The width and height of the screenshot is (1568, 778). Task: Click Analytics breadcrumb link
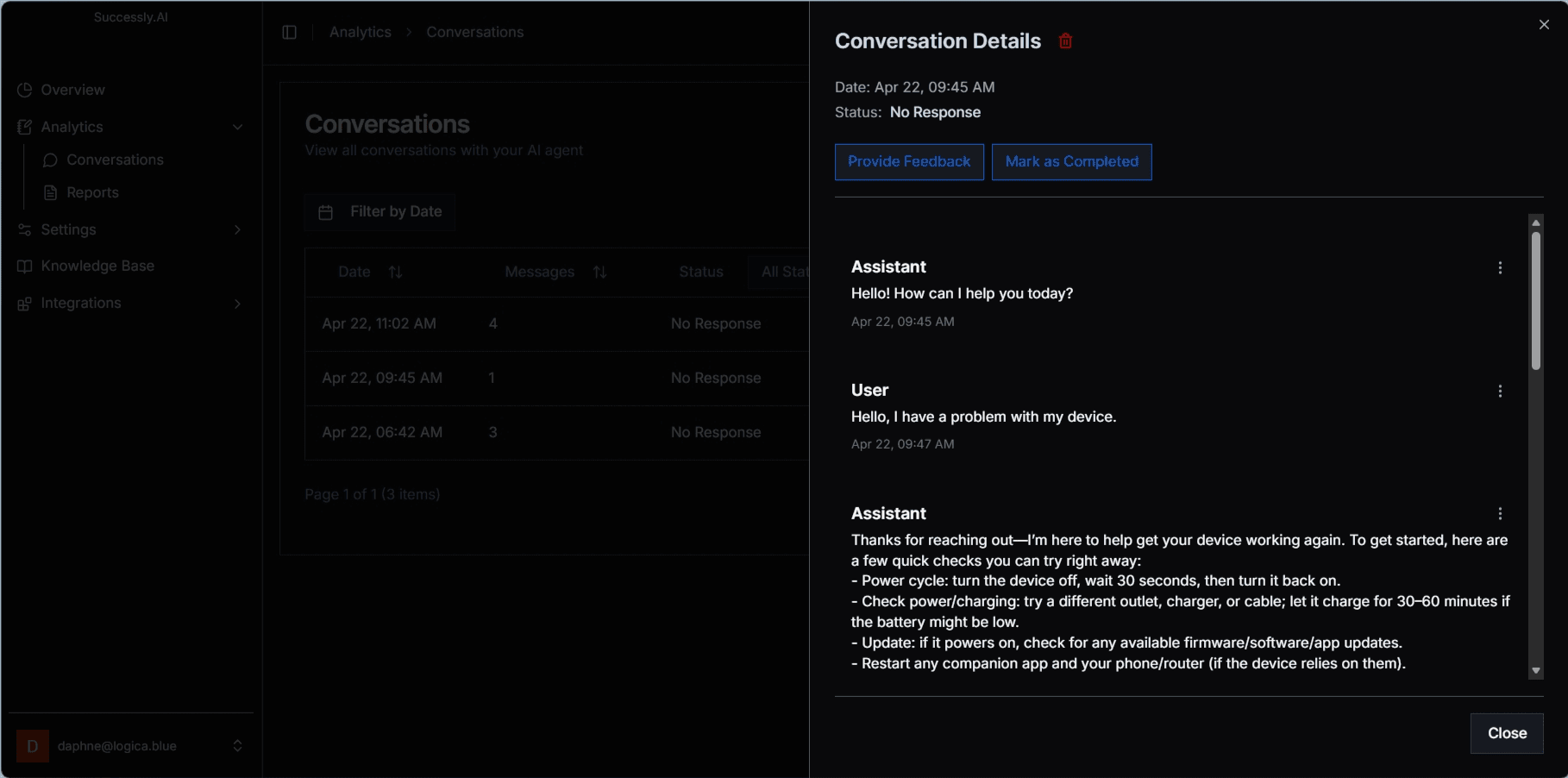pos(361,32)
